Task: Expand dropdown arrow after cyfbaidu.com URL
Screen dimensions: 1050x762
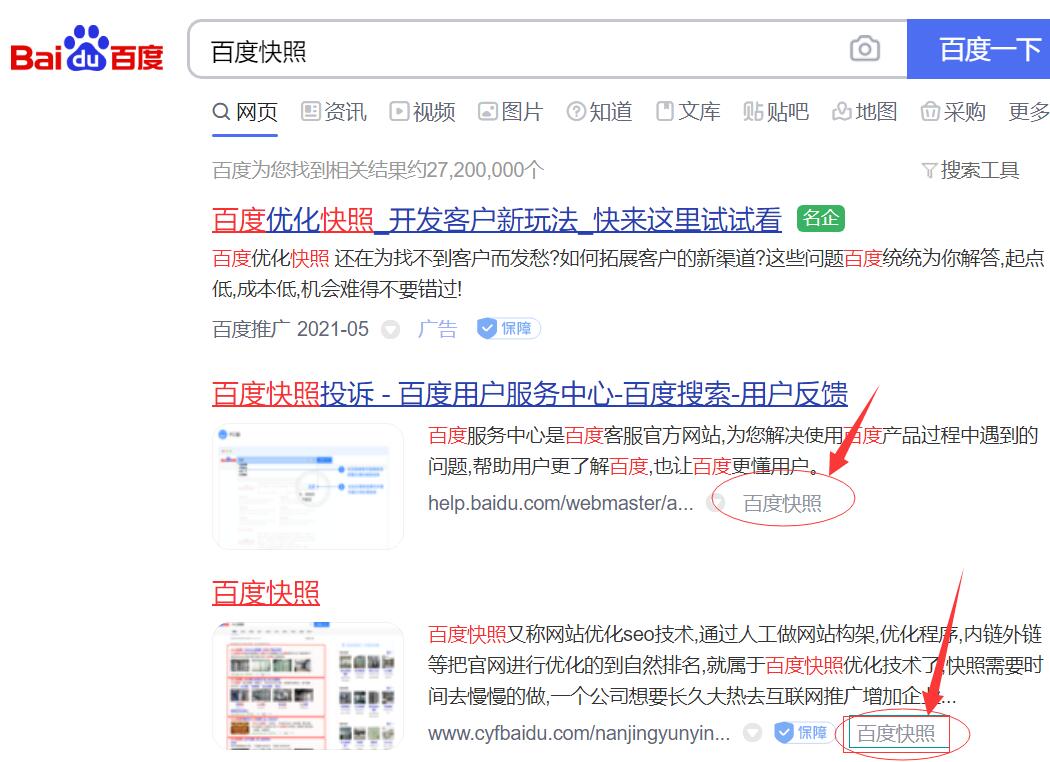Action: click(753, 733)
